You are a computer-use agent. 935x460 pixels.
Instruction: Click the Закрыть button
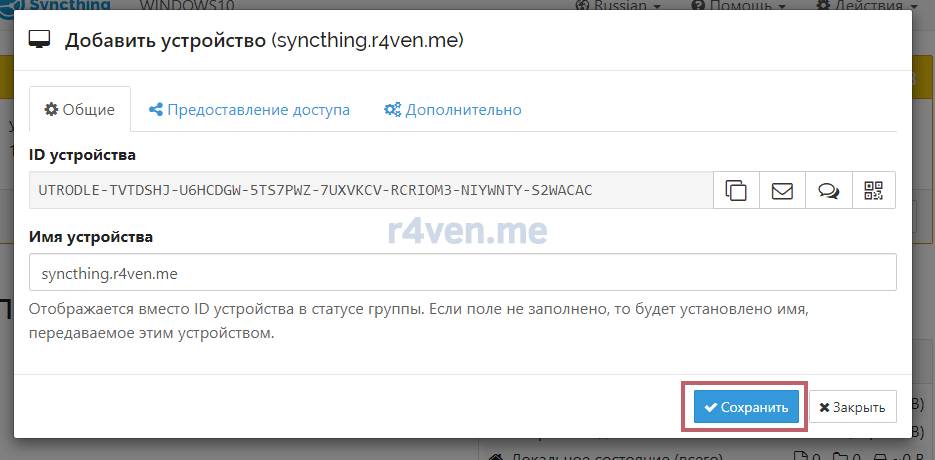852,407
